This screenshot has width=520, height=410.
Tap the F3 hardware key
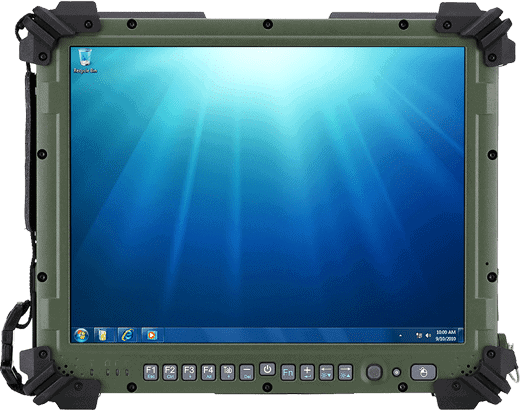point(189,372)
